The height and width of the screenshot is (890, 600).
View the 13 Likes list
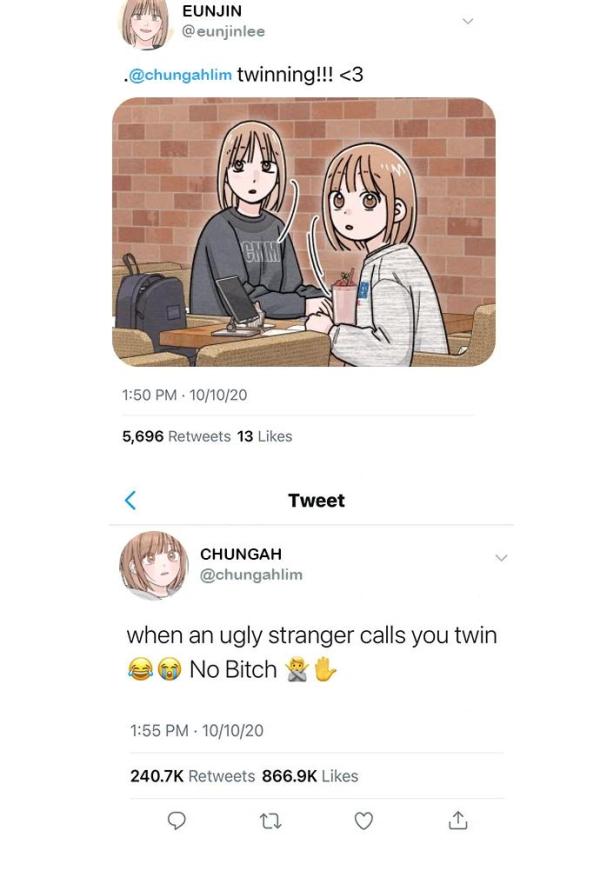[265, 436]
